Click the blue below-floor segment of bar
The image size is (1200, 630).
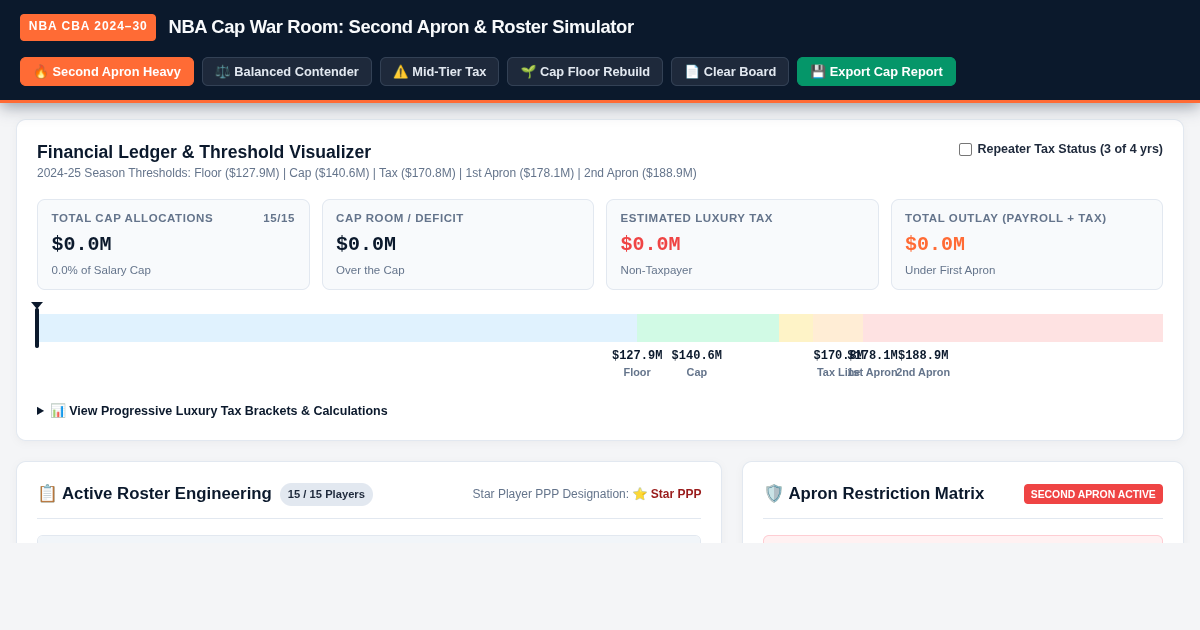337,328
